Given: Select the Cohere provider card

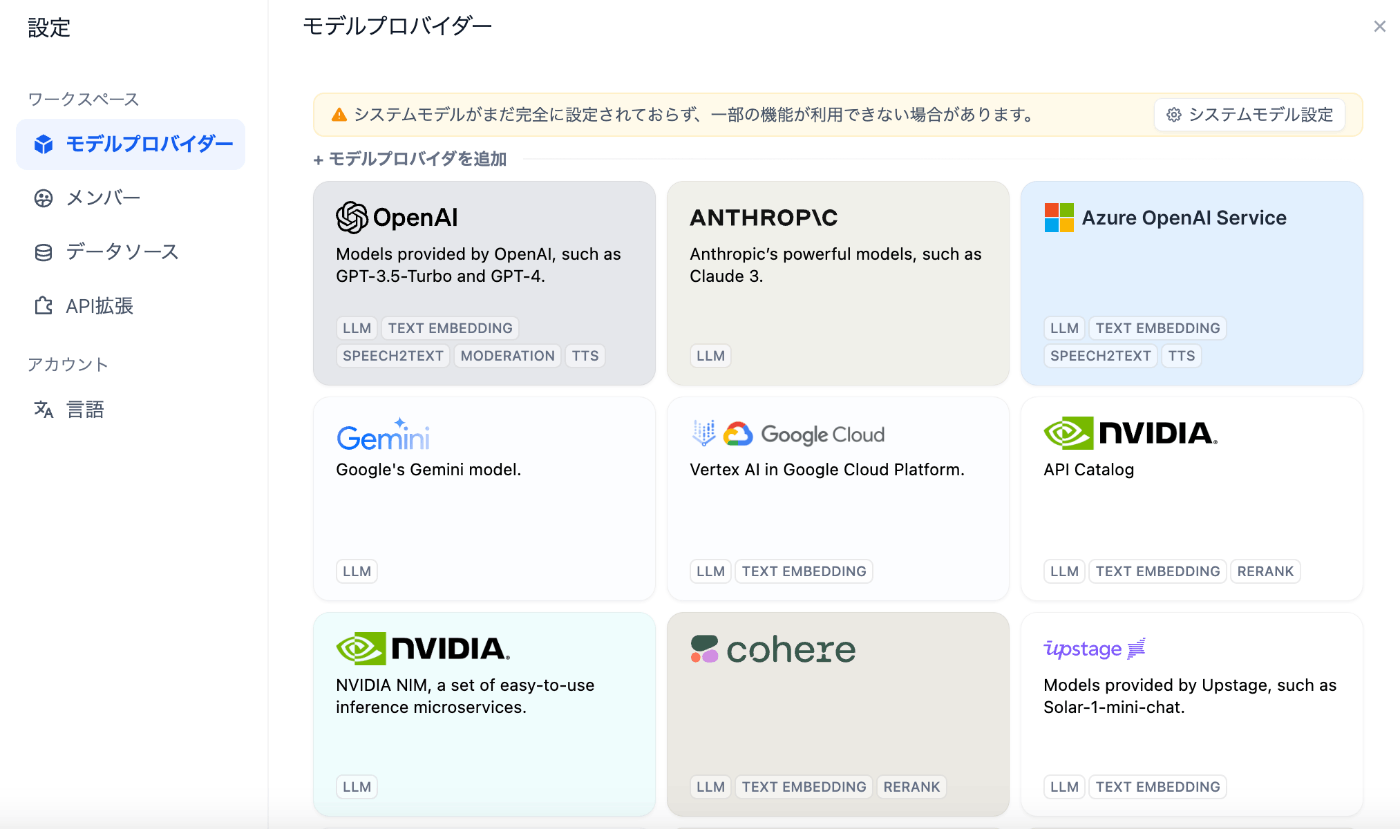Looking at the screenshot, I should [838, 715].
